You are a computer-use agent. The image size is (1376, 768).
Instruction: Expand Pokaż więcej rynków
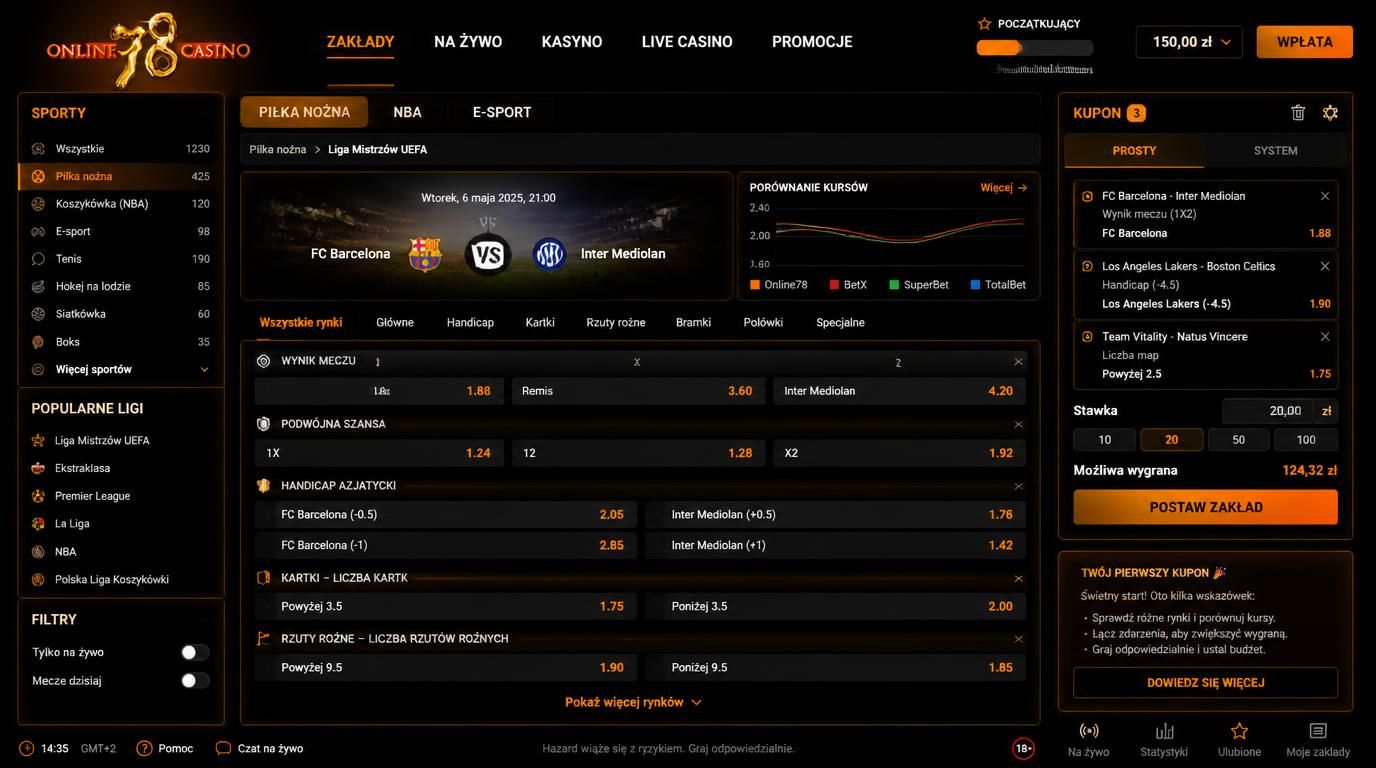point(633,702)
